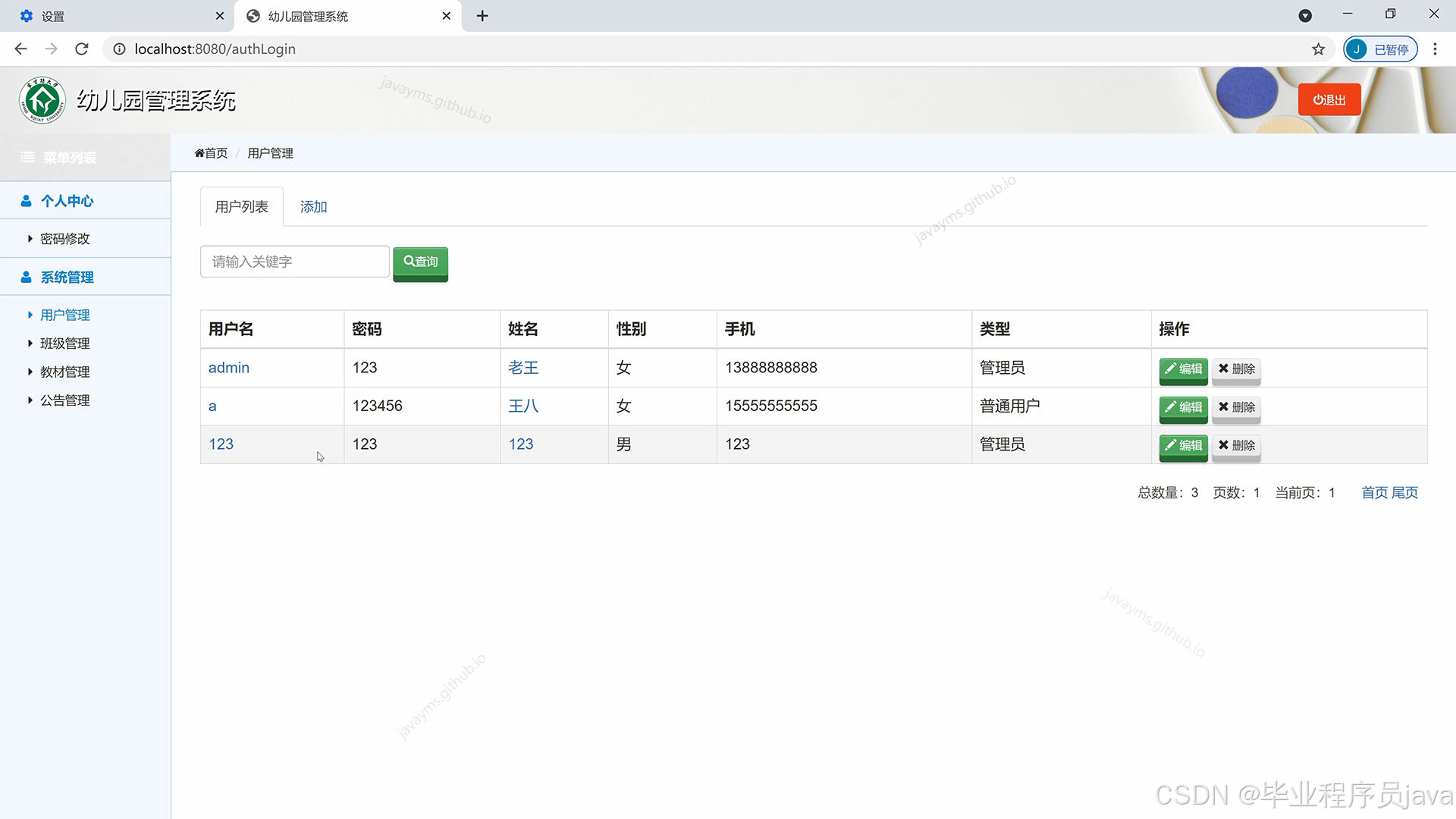
Task: Click the name link 123 in 姓名 column
Action: (521, 444)
